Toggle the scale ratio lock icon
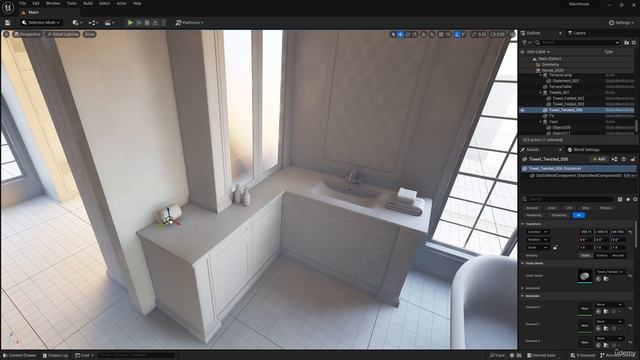The width and height of the screenshot is (640, 360). pyautogui.click(x=555, y=247)
